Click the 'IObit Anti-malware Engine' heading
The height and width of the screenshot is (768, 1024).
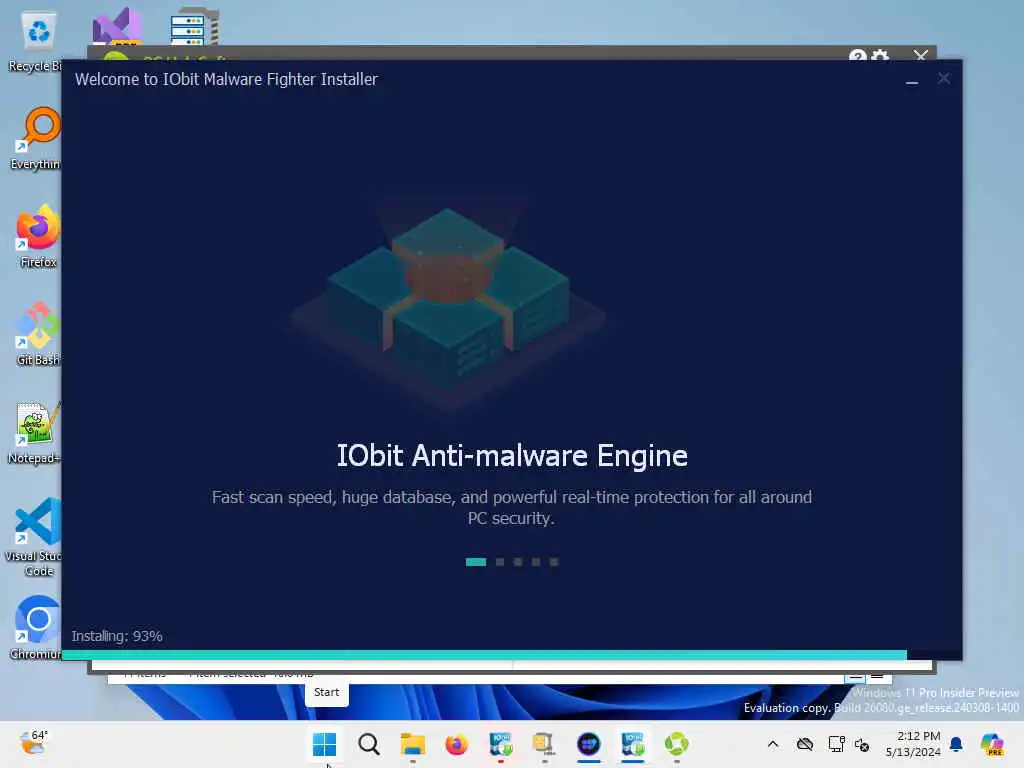(512, 456)
